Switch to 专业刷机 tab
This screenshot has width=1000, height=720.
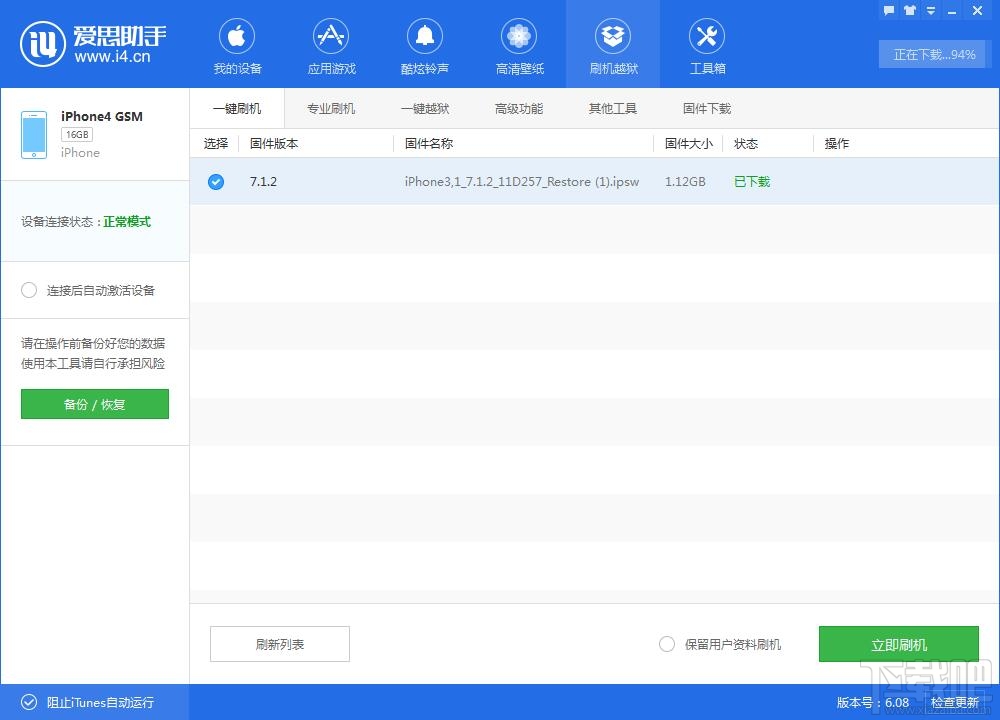click(331, 109)
